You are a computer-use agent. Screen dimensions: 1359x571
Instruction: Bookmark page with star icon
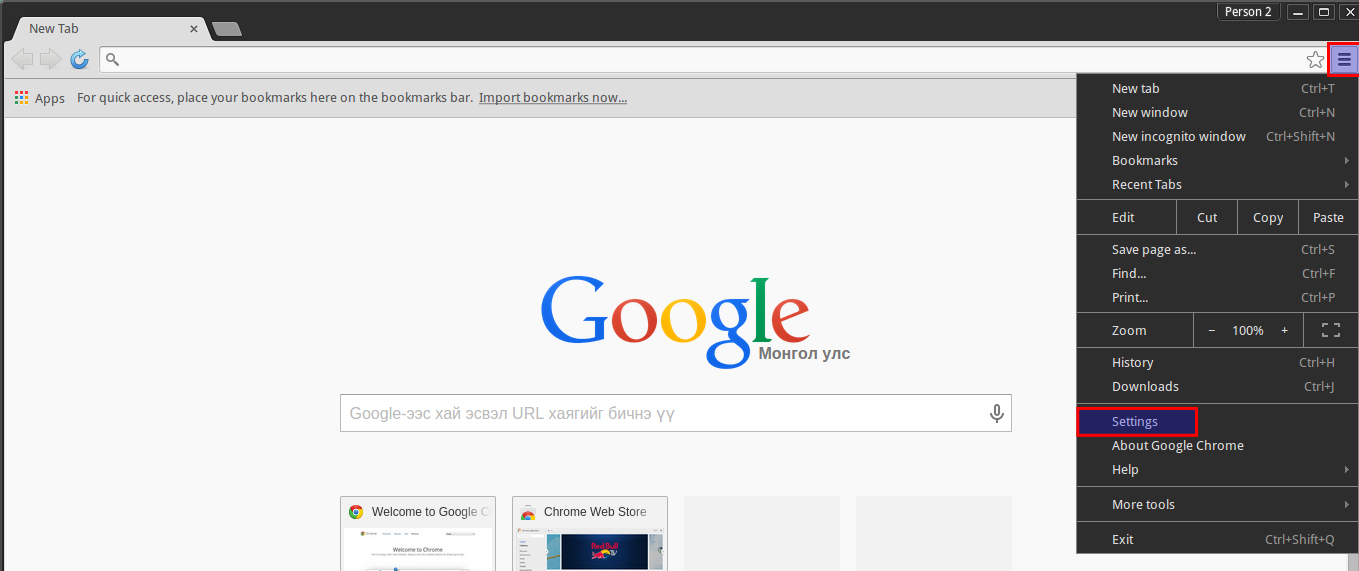(x=1315, y=60)
